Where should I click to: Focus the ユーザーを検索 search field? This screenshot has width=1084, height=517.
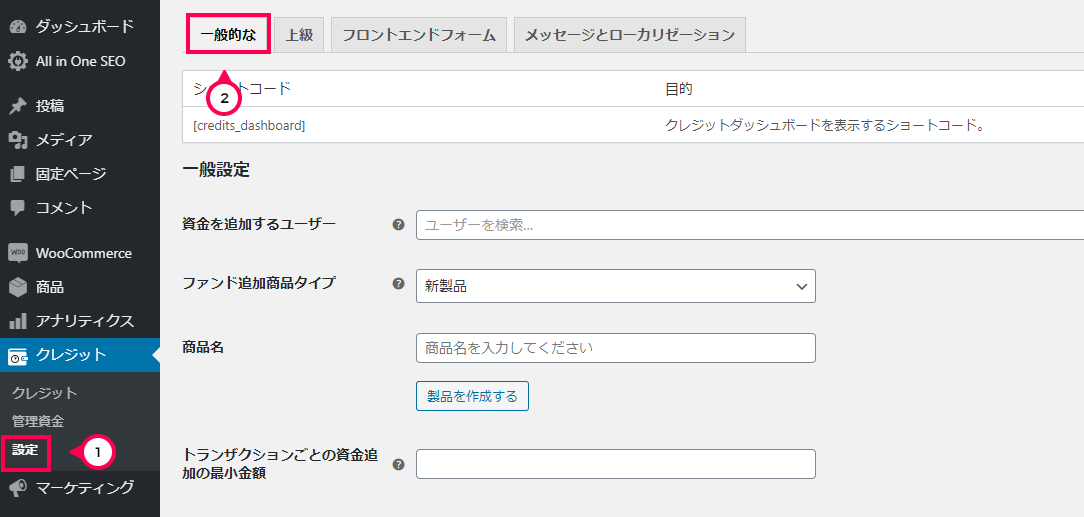(750, 225)
